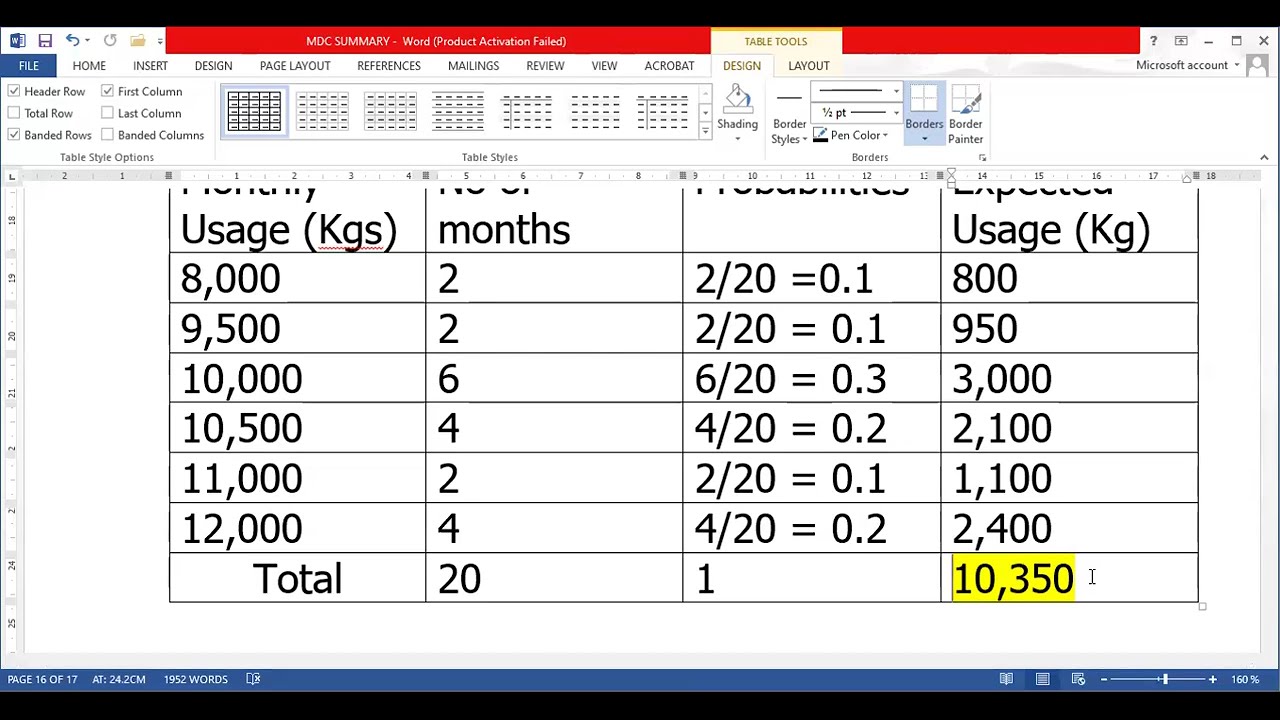Click the 6/20 = 0.3 probability cell

(x=812, y=378)
